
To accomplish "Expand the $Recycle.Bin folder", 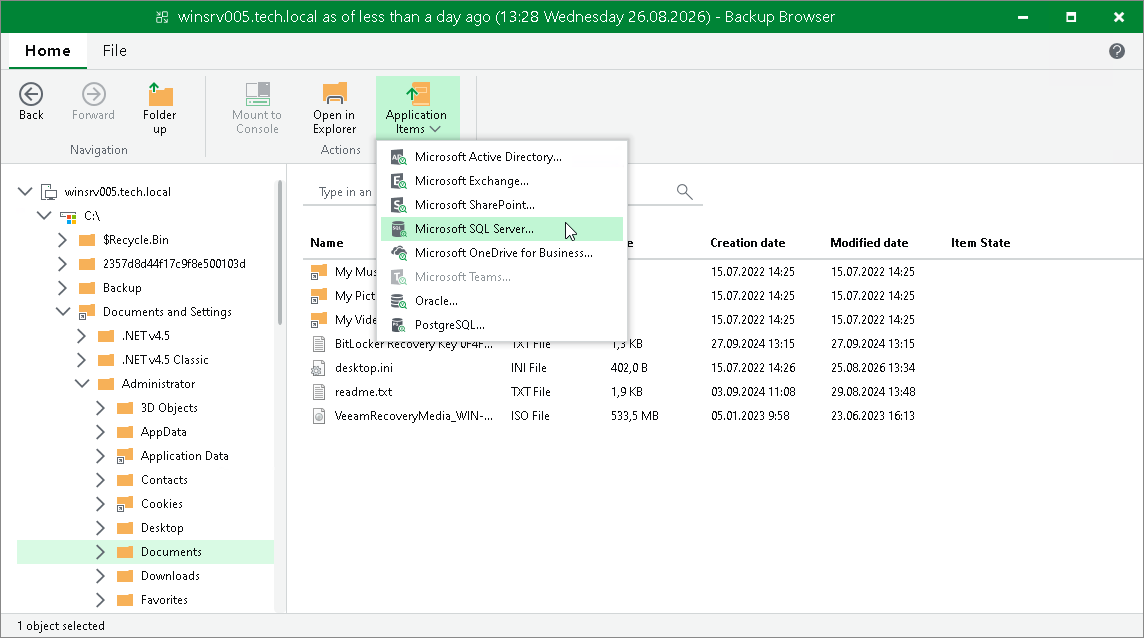I will 63,240.
